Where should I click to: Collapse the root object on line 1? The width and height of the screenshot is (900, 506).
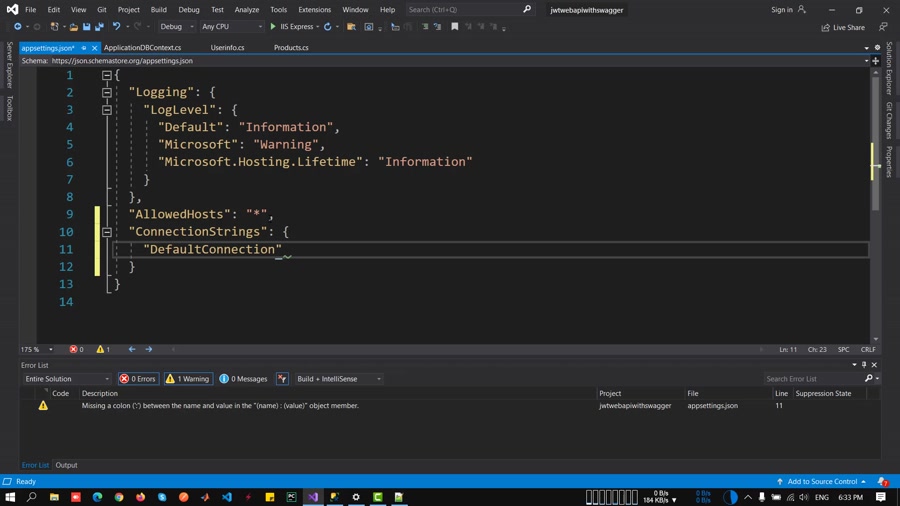click(107, 75)
